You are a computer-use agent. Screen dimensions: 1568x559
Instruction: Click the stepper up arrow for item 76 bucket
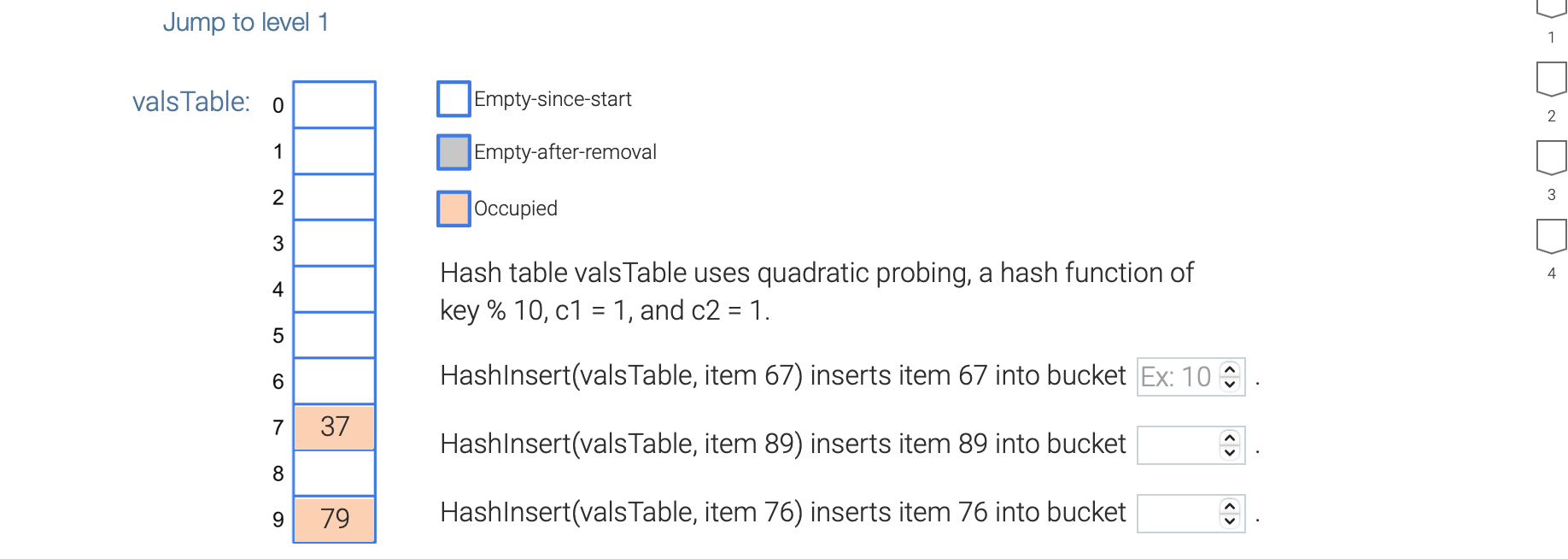tap(1230, 506)
